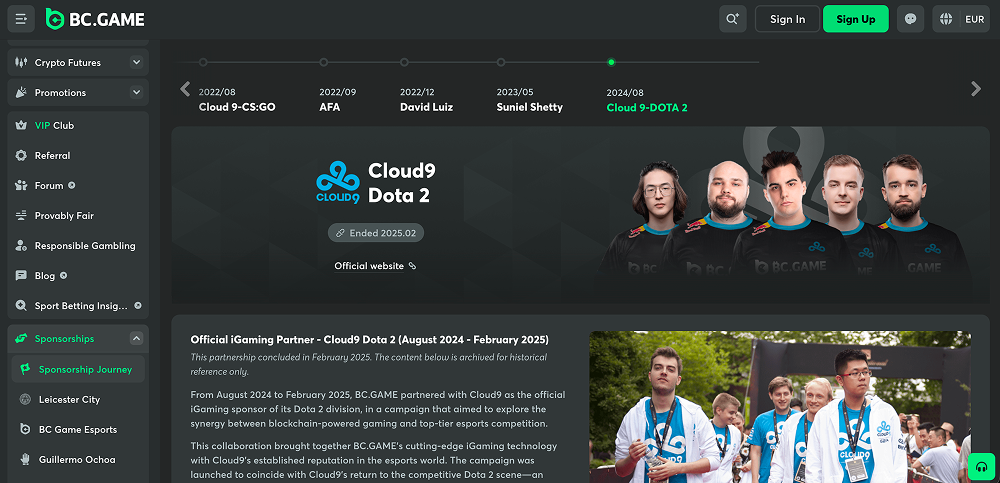Open Sponsorship Journey submenu item
The width and height of the screenshot is (1000, 483).
point(78,369)
